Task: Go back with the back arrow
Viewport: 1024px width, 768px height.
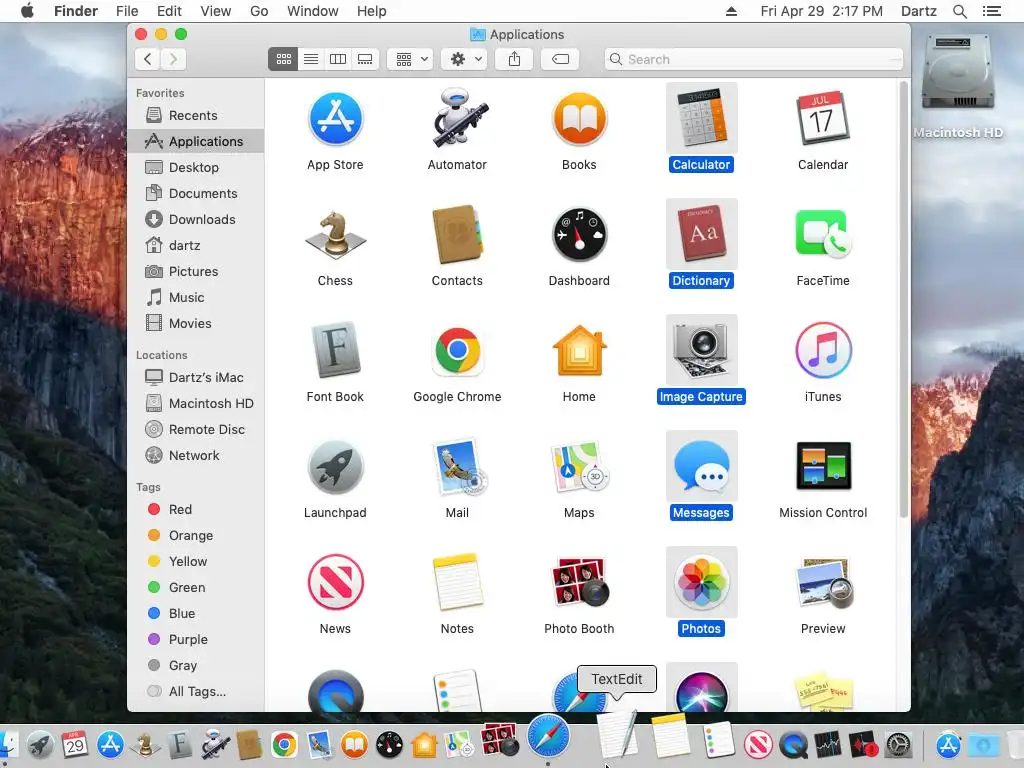Action: click(148, 59)
